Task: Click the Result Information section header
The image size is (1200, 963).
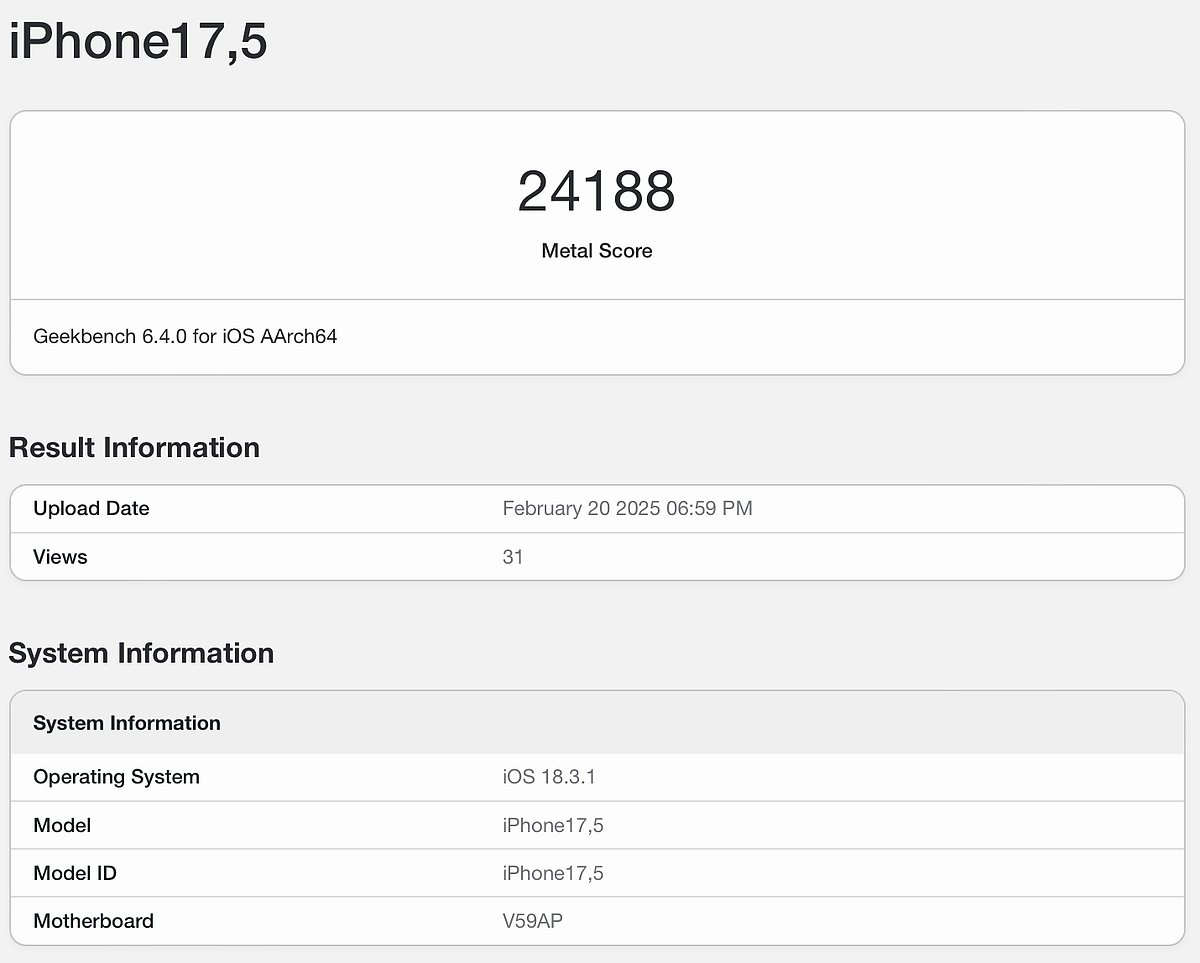Action: point(133,448)
